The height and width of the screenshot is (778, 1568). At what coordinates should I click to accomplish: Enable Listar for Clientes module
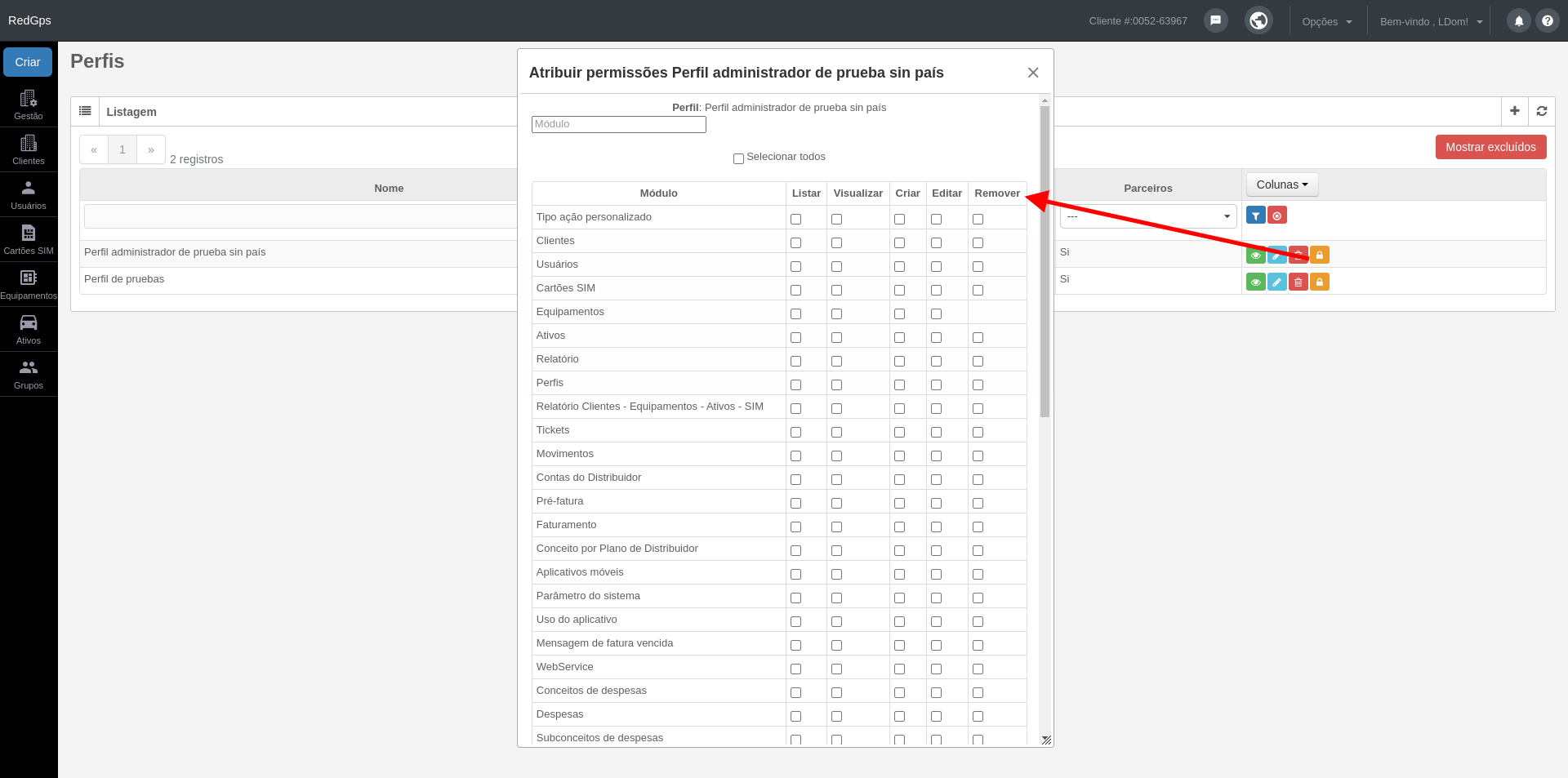795,242
